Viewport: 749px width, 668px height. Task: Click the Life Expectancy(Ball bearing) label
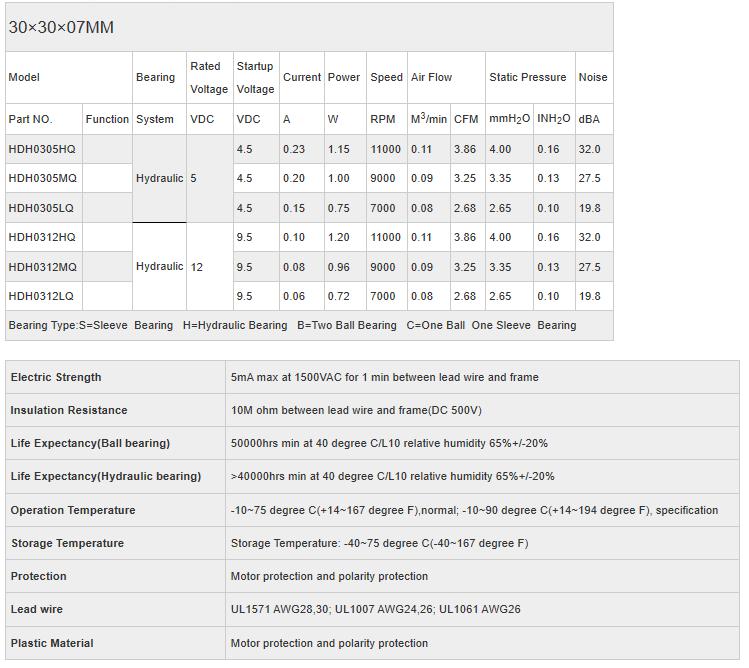(x=90, y=443)
